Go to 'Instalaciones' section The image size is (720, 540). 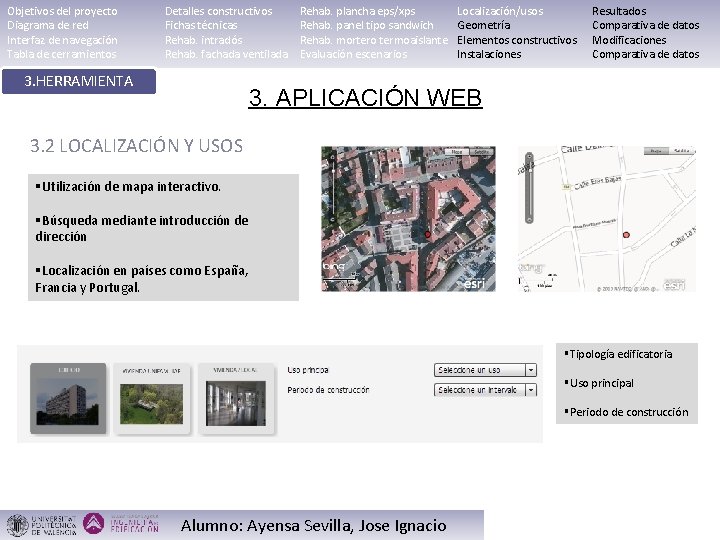coord(489,54)
